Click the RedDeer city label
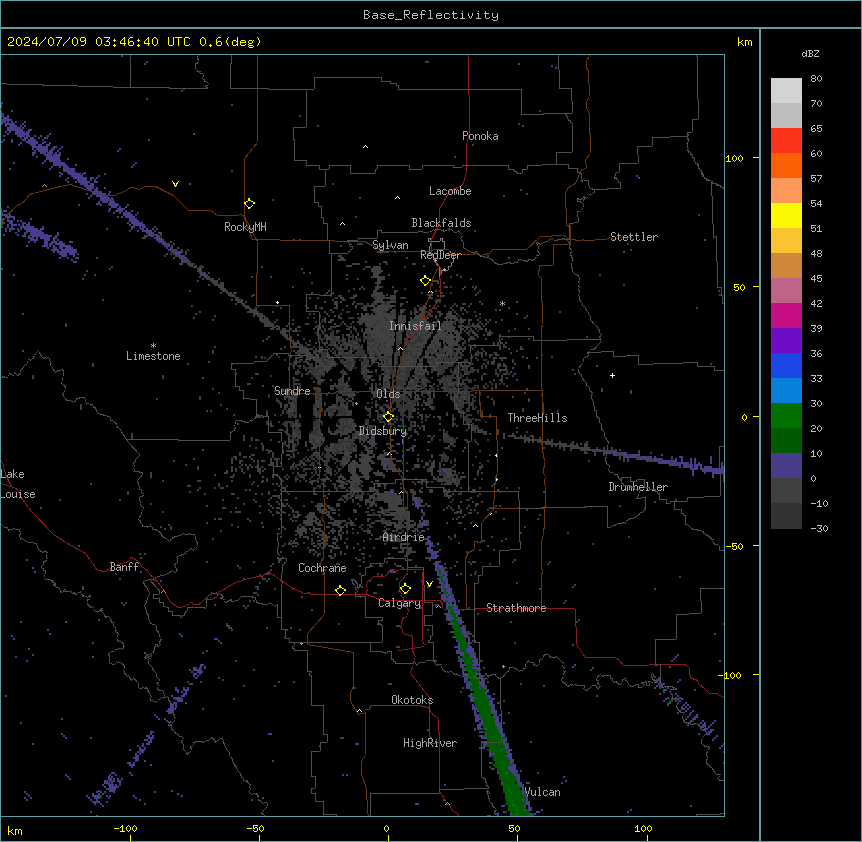862x842 pixels. point(440,255)
